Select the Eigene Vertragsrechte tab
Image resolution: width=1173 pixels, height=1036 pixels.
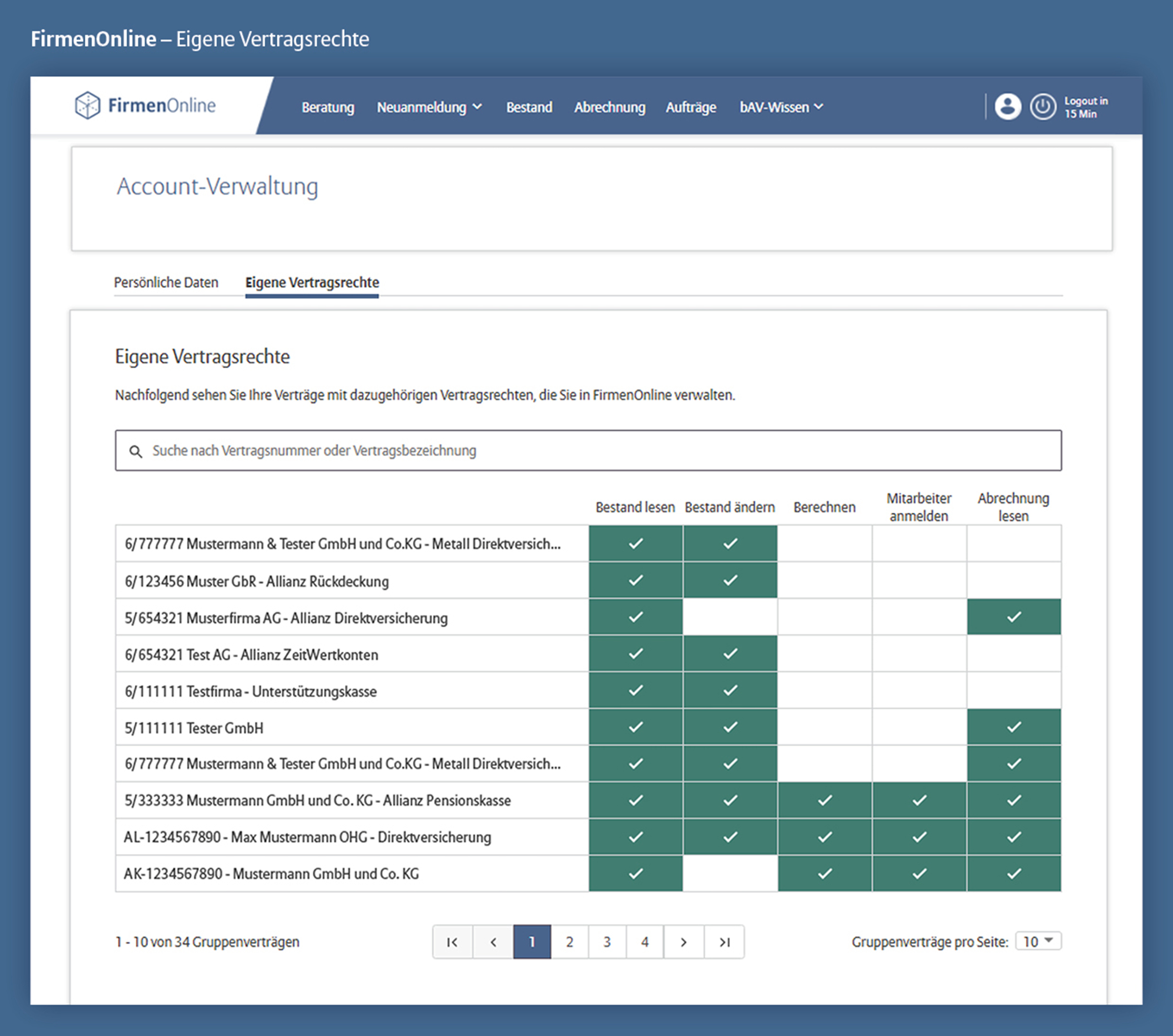tap(312, 282)
